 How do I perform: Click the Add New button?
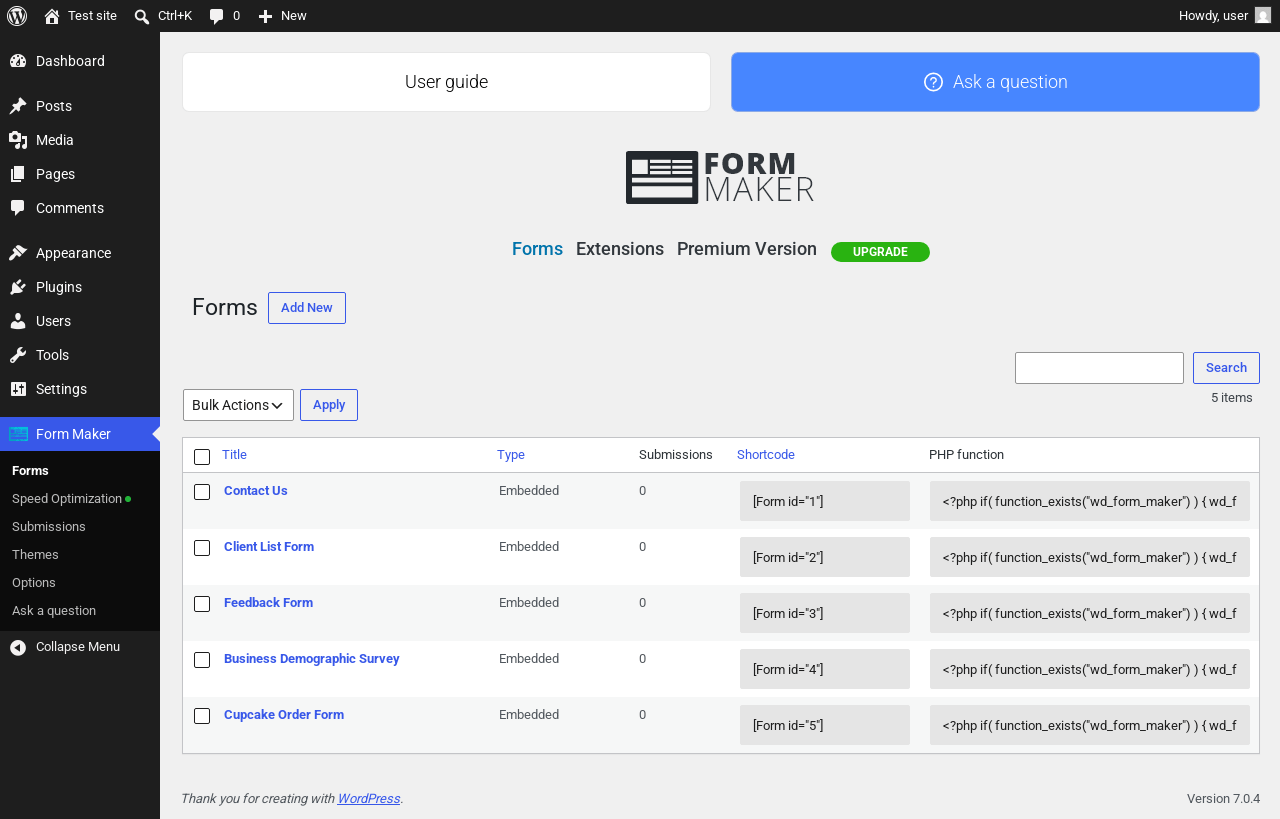pyautogui.click(x=307, y=308)
